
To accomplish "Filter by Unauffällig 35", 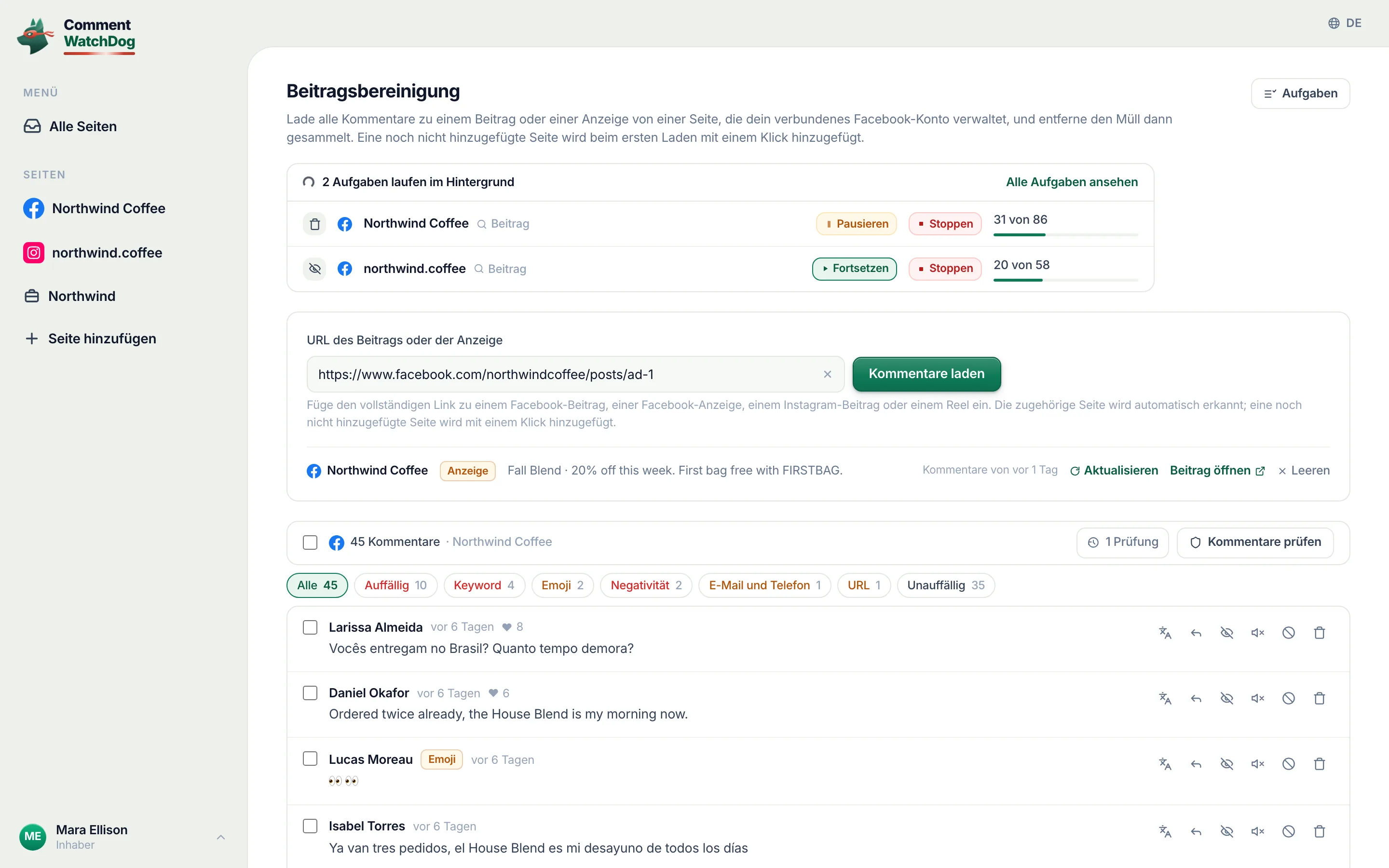I will pos(945,585).
